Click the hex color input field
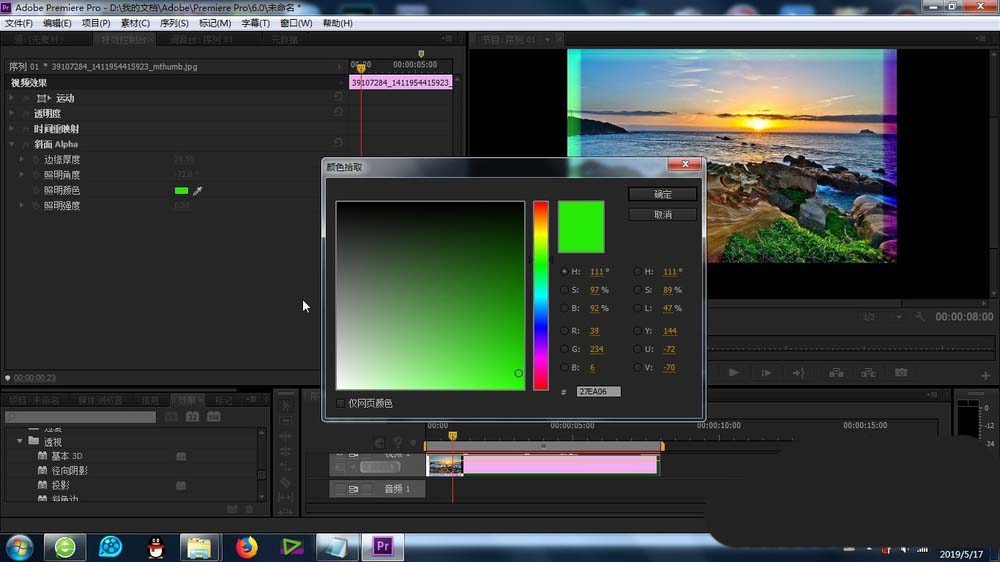Viewport: 1000px width, 562px height. click(x=598, y=392)
